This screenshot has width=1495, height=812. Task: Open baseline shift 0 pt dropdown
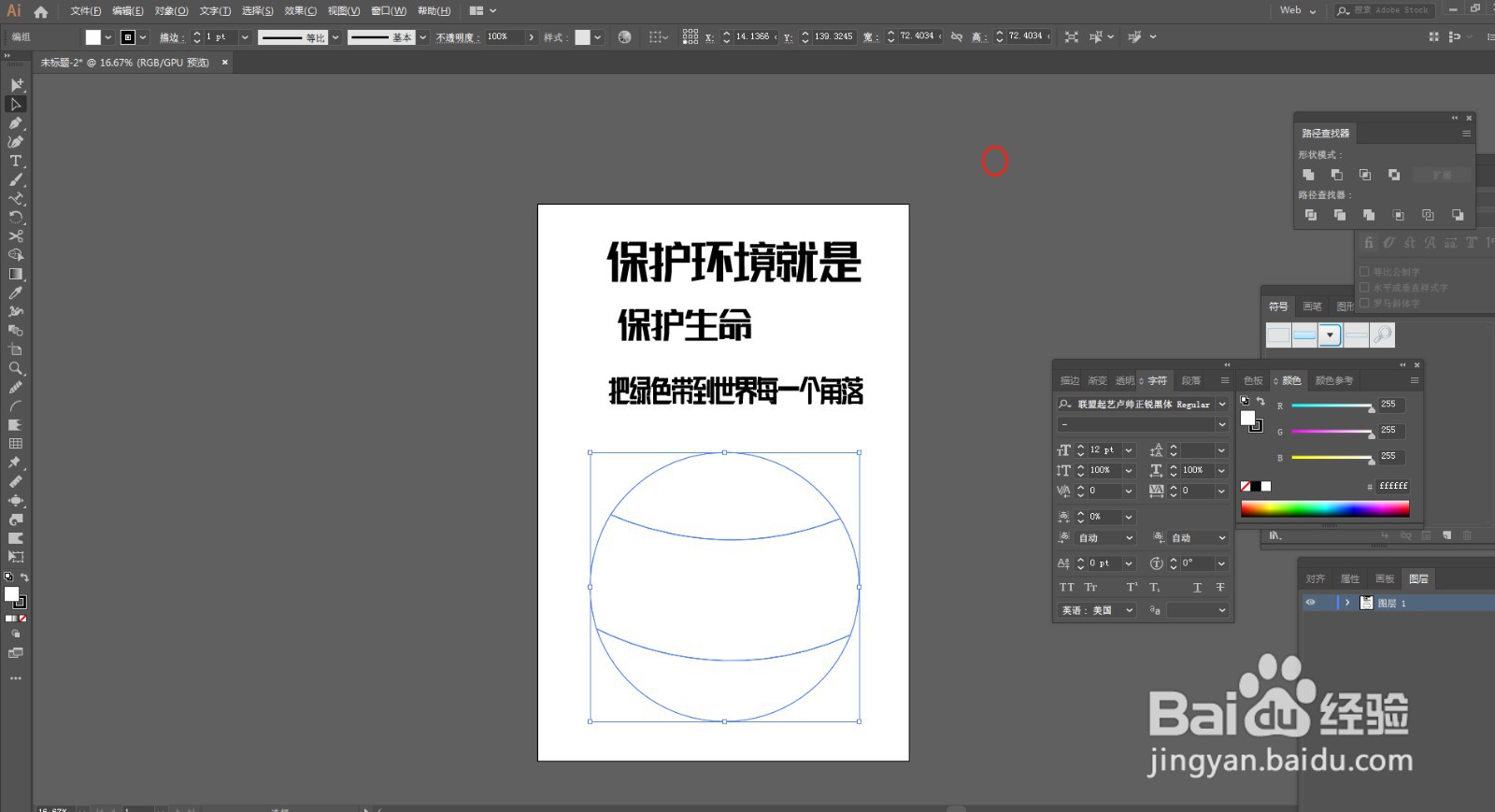click(1129, 563)
